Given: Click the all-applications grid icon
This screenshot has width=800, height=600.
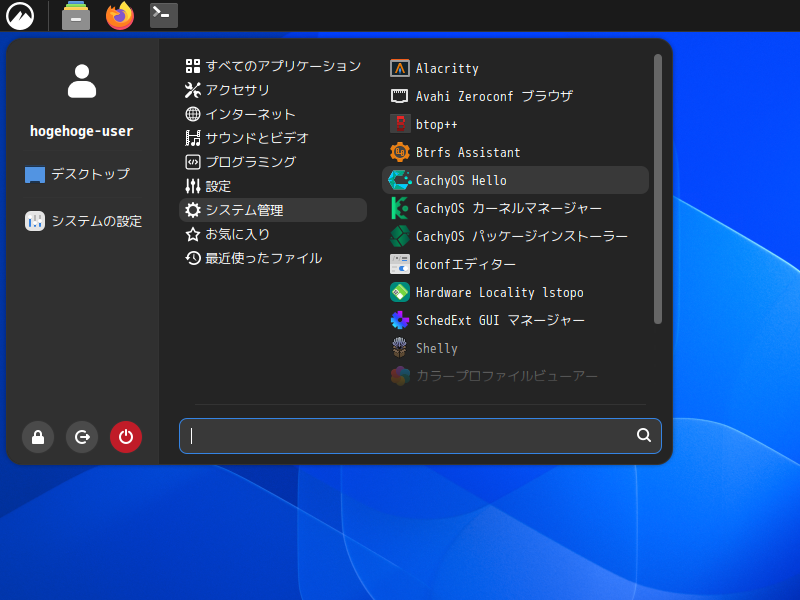Looking at the screenshot, I should (x=193, y=66).
